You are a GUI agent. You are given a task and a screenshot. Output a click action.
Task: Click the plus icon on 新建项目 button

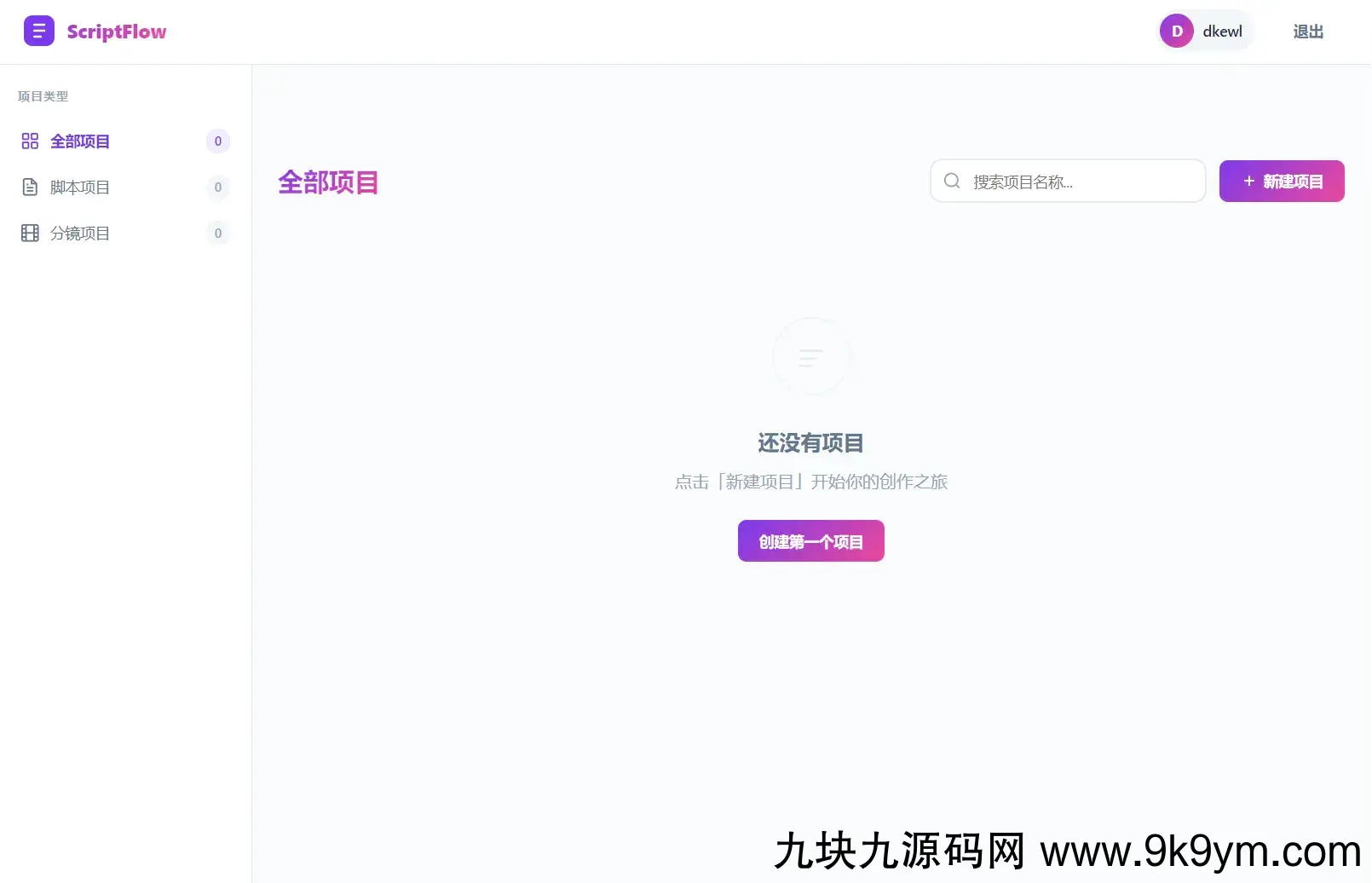coord(1248,181)
